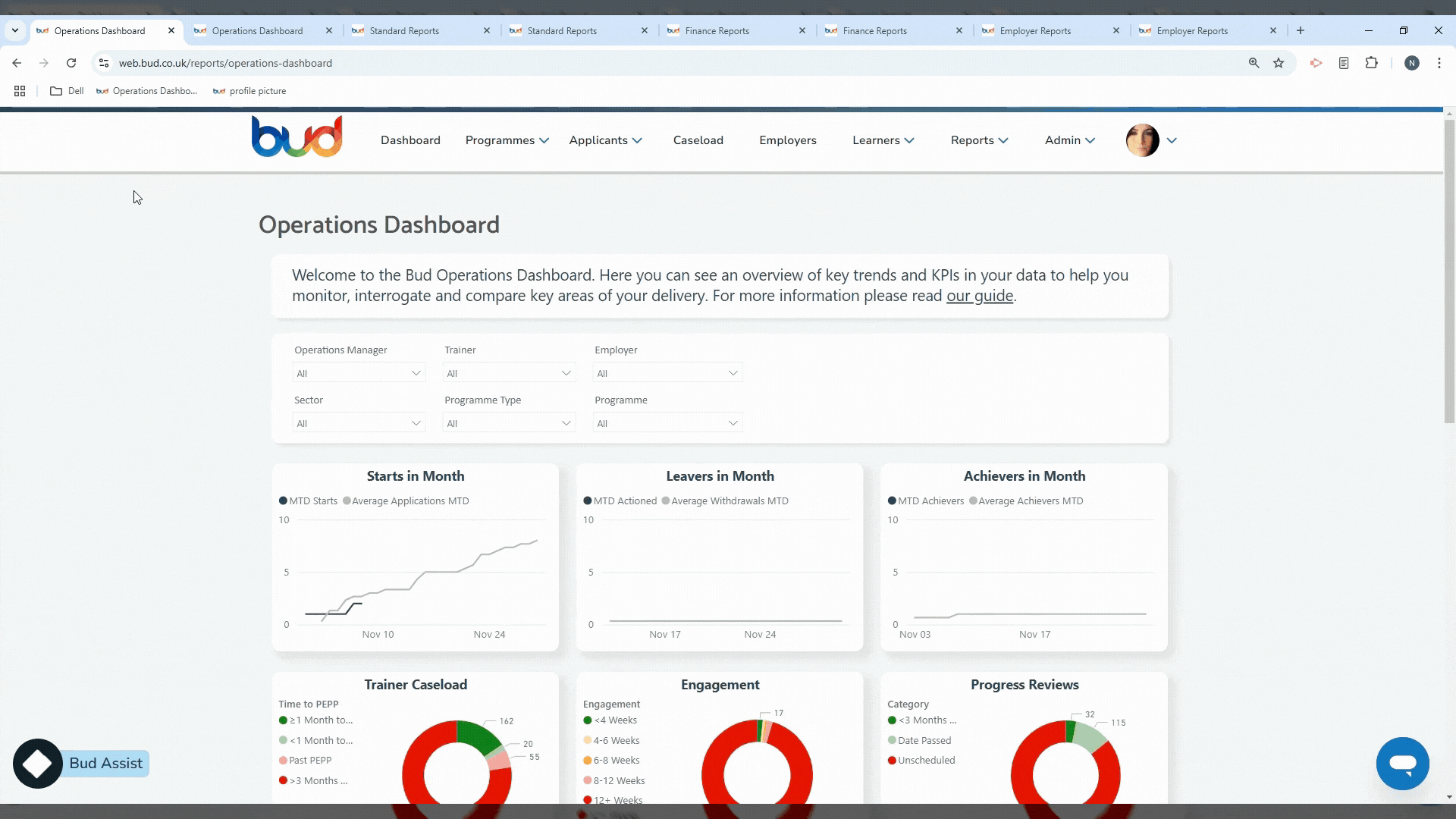This screenshot has width=1456, height=819.
Task: Bookmark this page with the star icon
Action: 1279,63
